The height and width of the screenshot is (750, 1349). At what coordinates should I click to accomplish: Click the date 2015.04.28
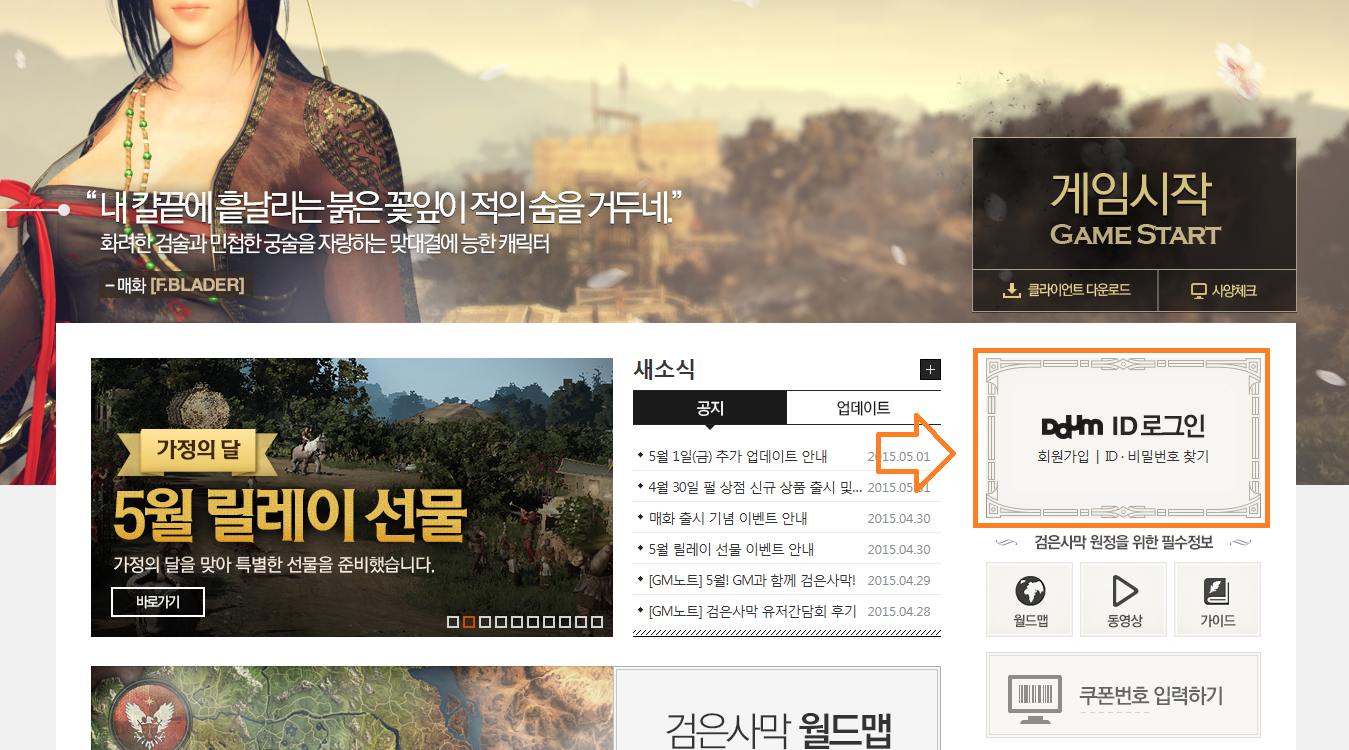coord(899,612)
